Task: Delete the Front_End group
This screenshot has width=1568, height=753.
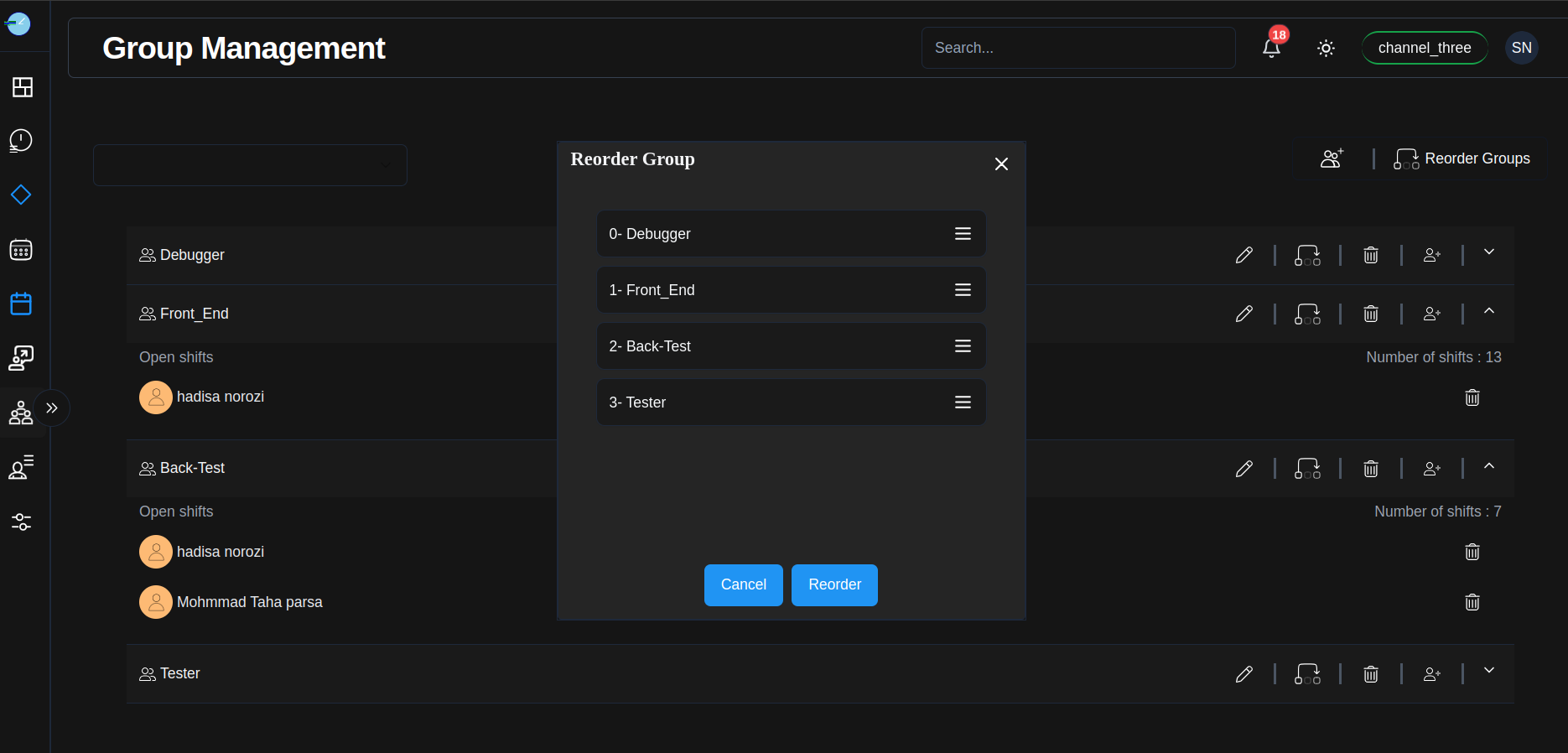Action: click(1371, 314)
